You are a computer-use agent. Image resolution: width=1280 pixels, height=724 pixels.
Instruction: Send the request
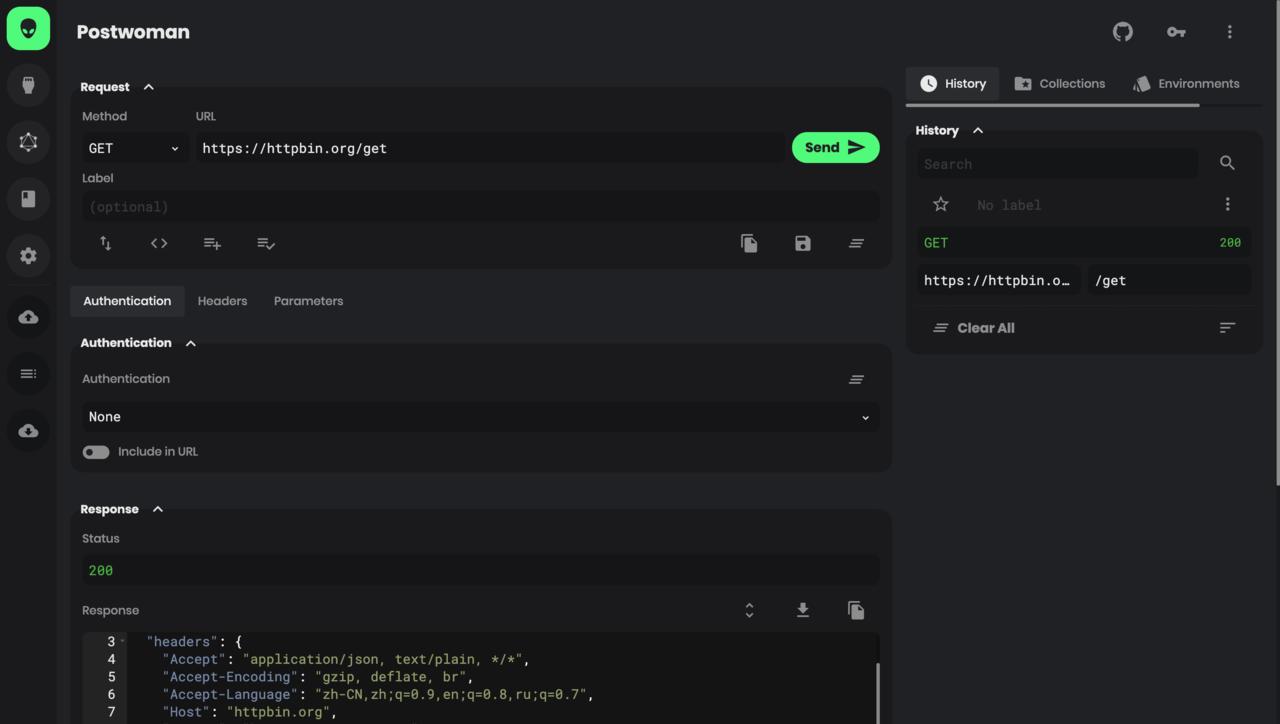coord(836,148)
